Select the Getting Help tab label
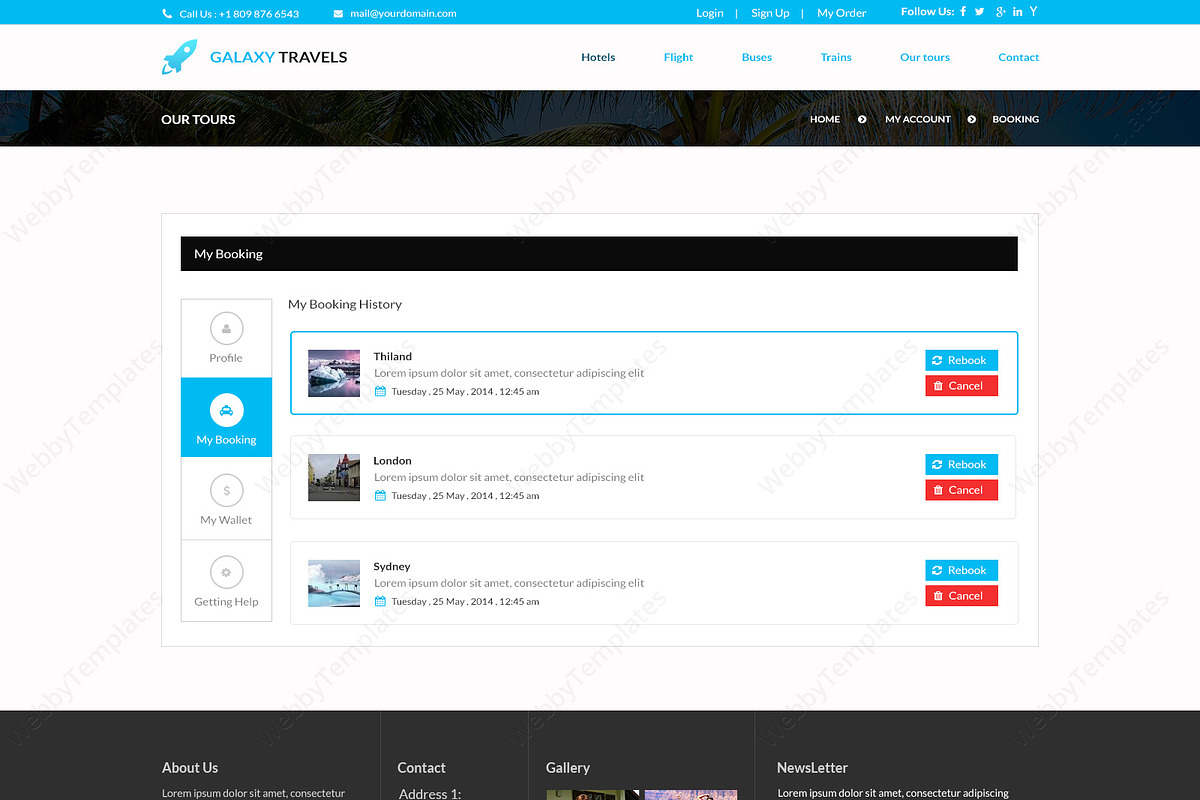 point(226,602)
